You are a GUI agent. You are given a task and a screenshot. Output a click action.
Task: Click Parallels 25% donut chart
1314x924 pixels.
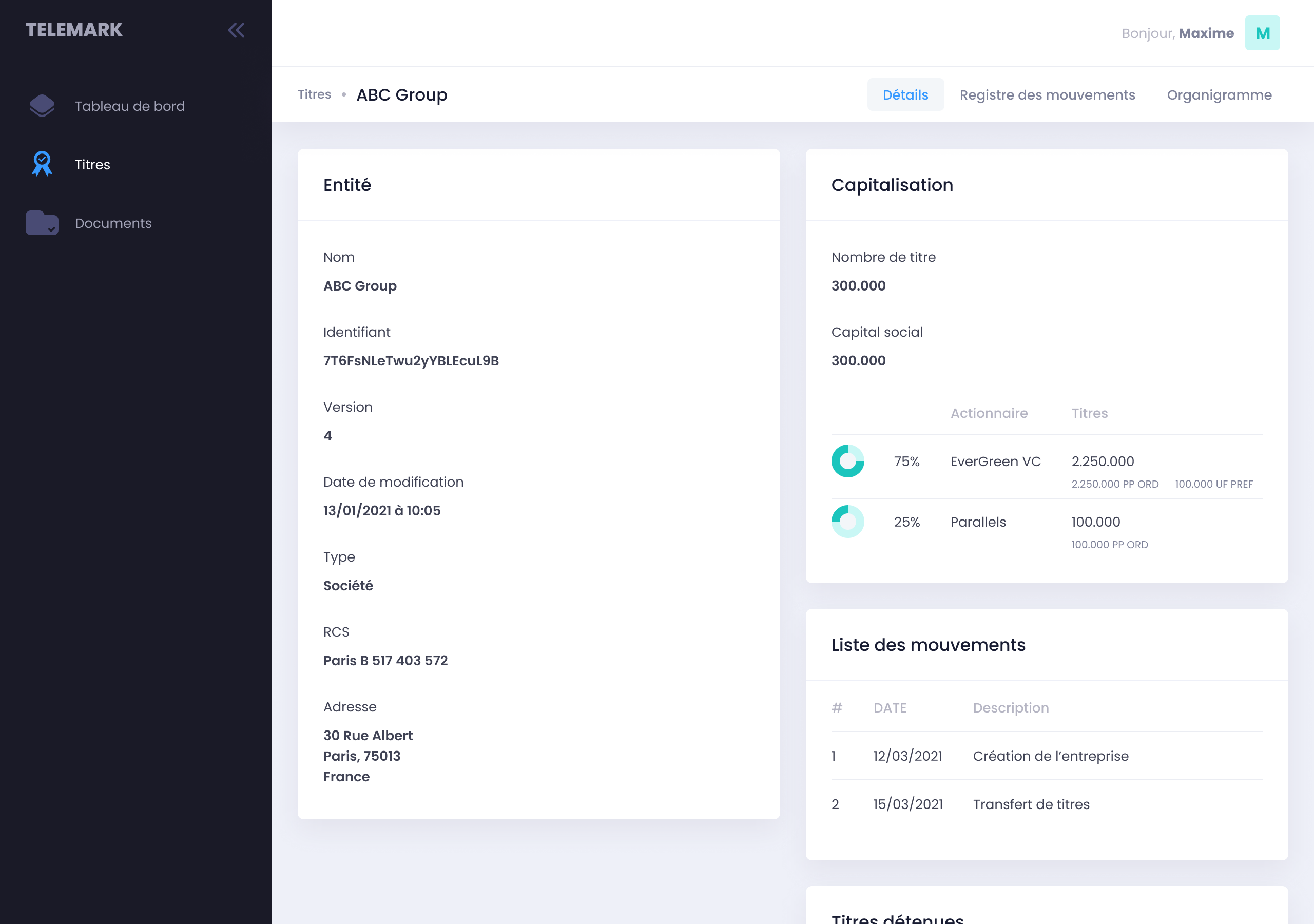click(847, 522)
